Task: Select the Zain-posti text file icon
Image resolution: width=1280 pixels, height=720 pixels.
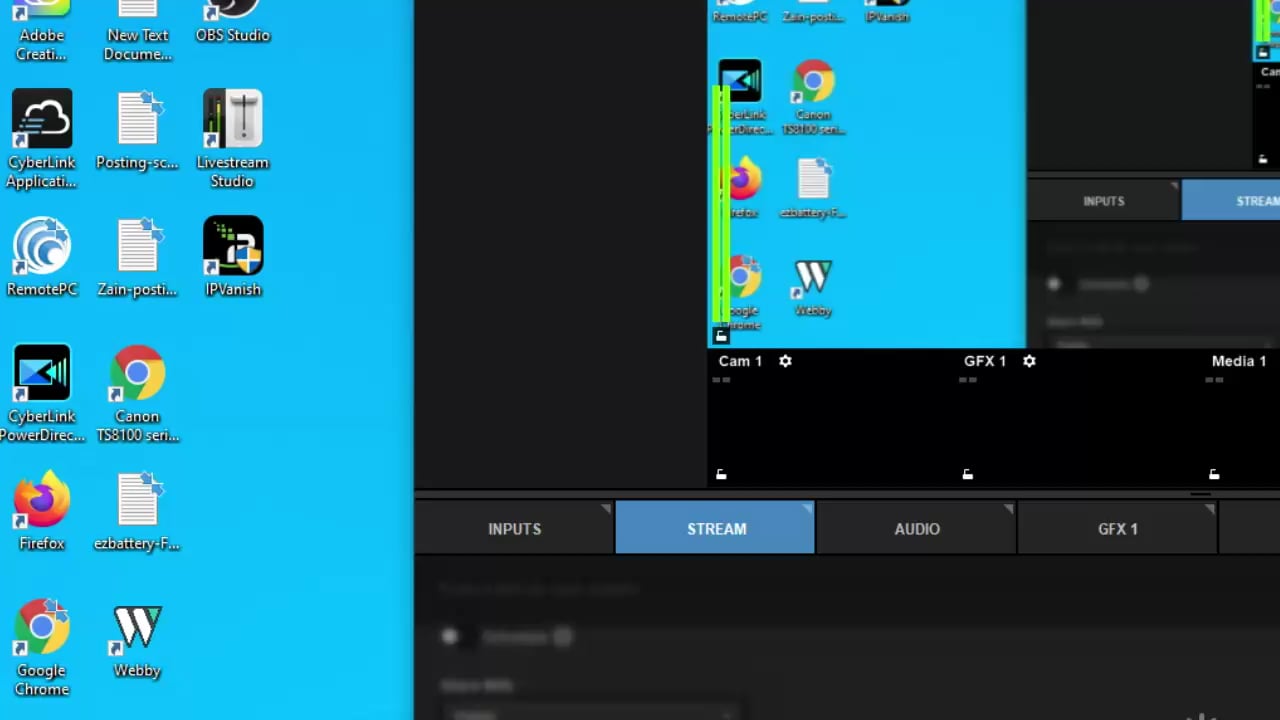Action: 137,257
